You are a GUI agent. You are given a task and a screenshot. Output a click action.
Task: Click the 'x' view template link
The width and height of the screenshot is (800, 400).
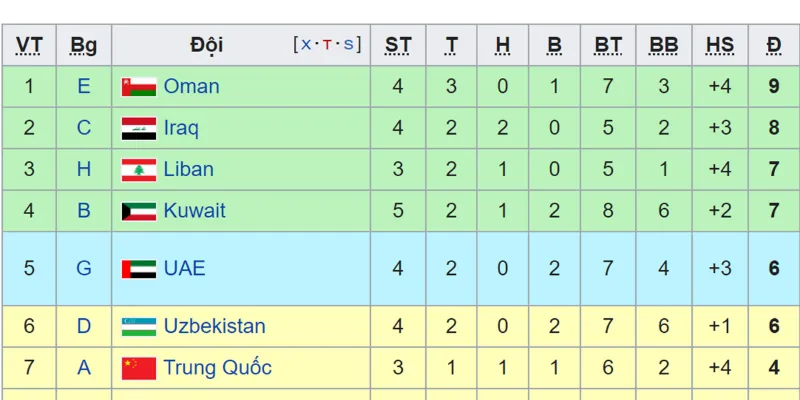coord(305,44)
